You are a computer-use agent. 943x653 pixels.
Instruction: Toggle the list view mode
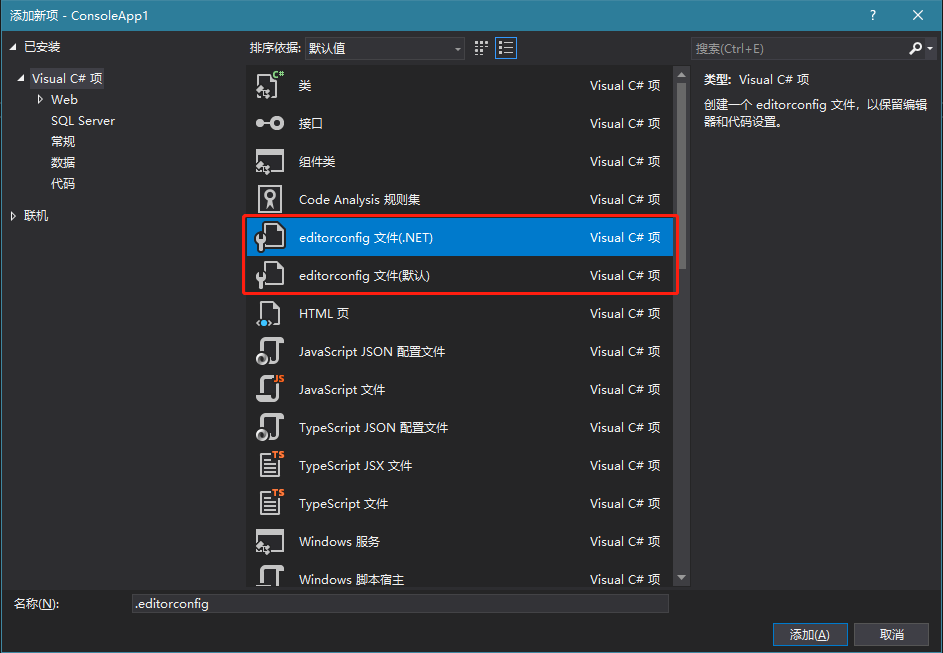point(505,48)
